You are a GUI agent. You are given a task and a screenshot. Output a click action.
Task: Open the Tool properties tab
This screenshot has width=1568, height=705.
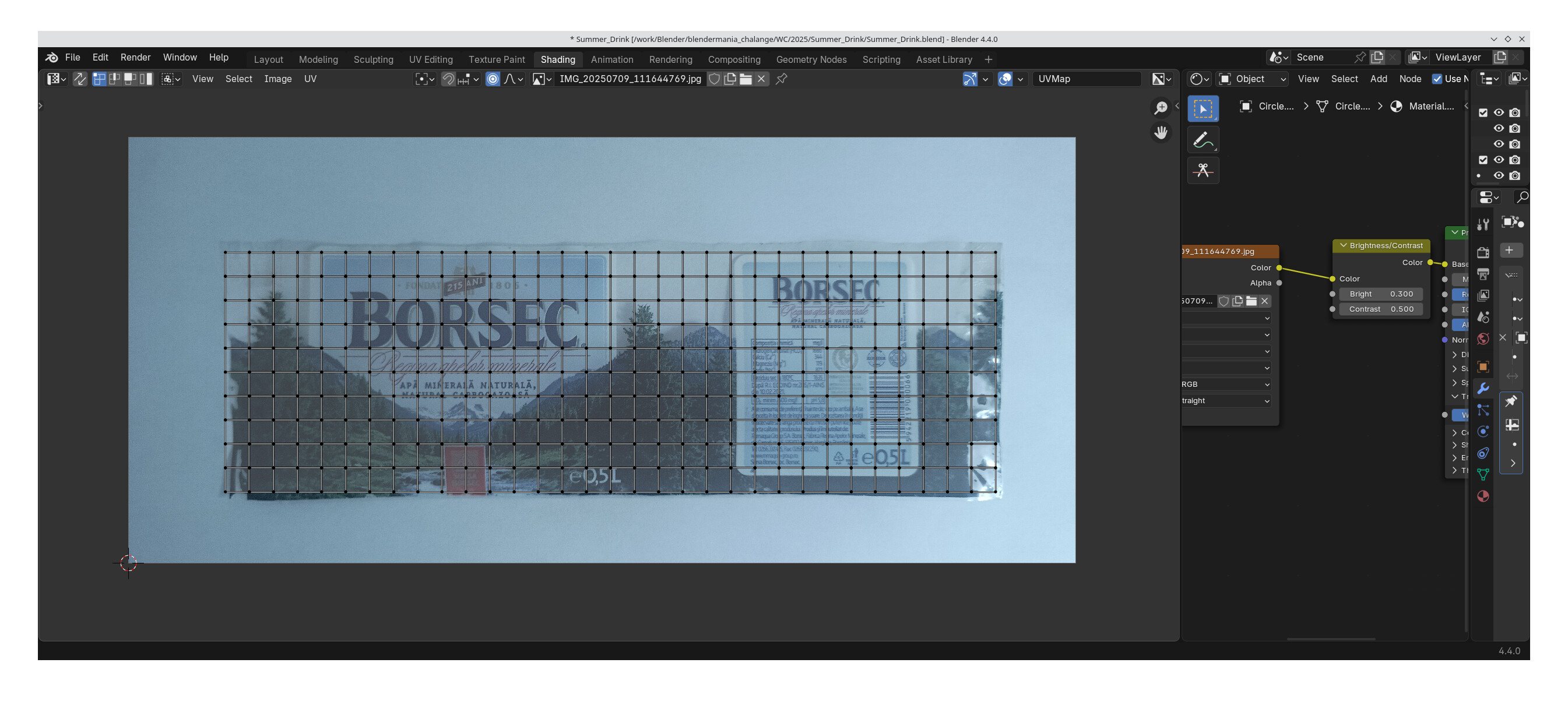point(1483,224)
